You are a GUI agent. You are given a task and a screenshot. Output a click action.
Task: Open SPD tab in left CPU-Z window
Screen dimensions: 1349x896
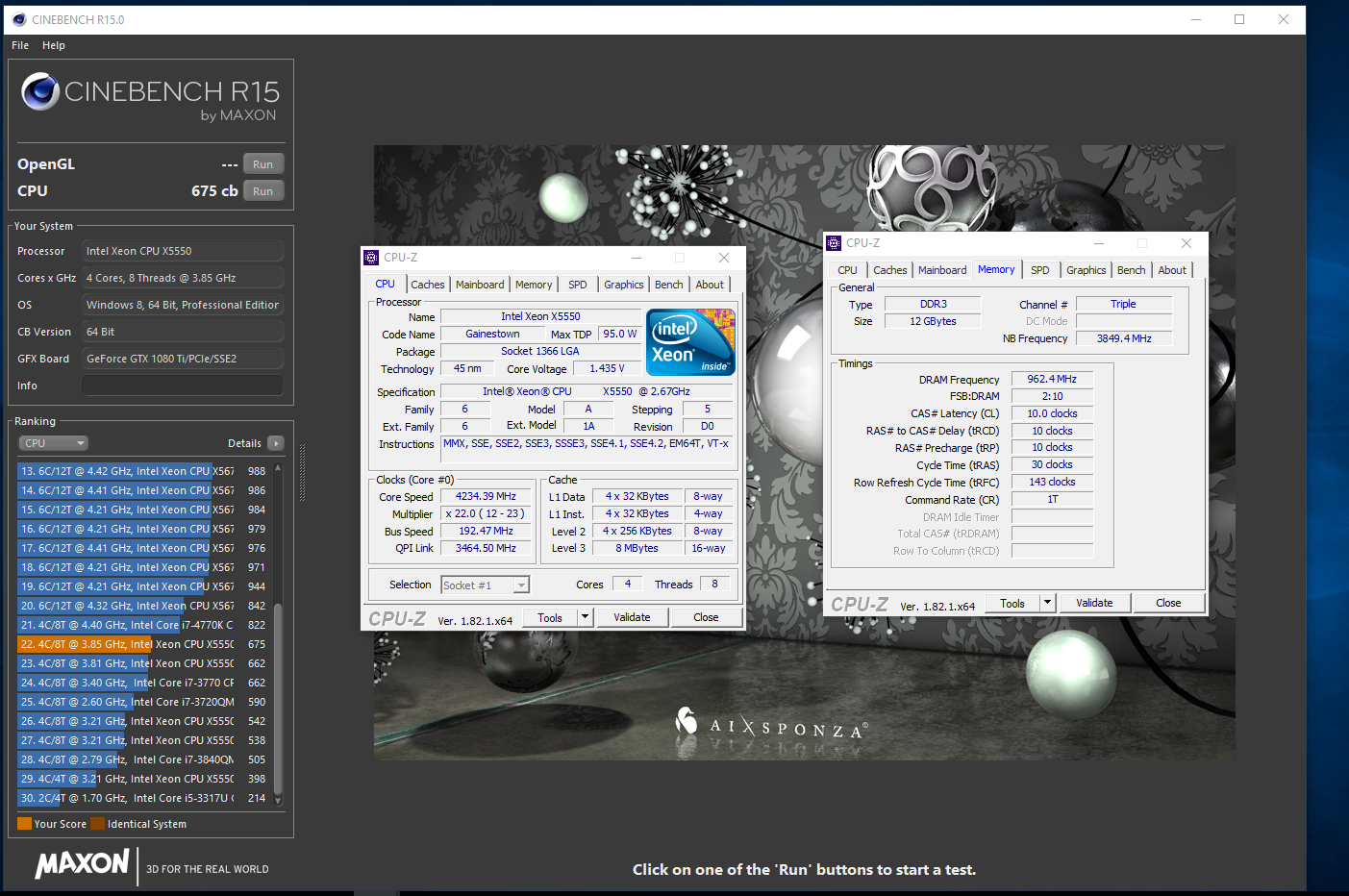(577, 285)
